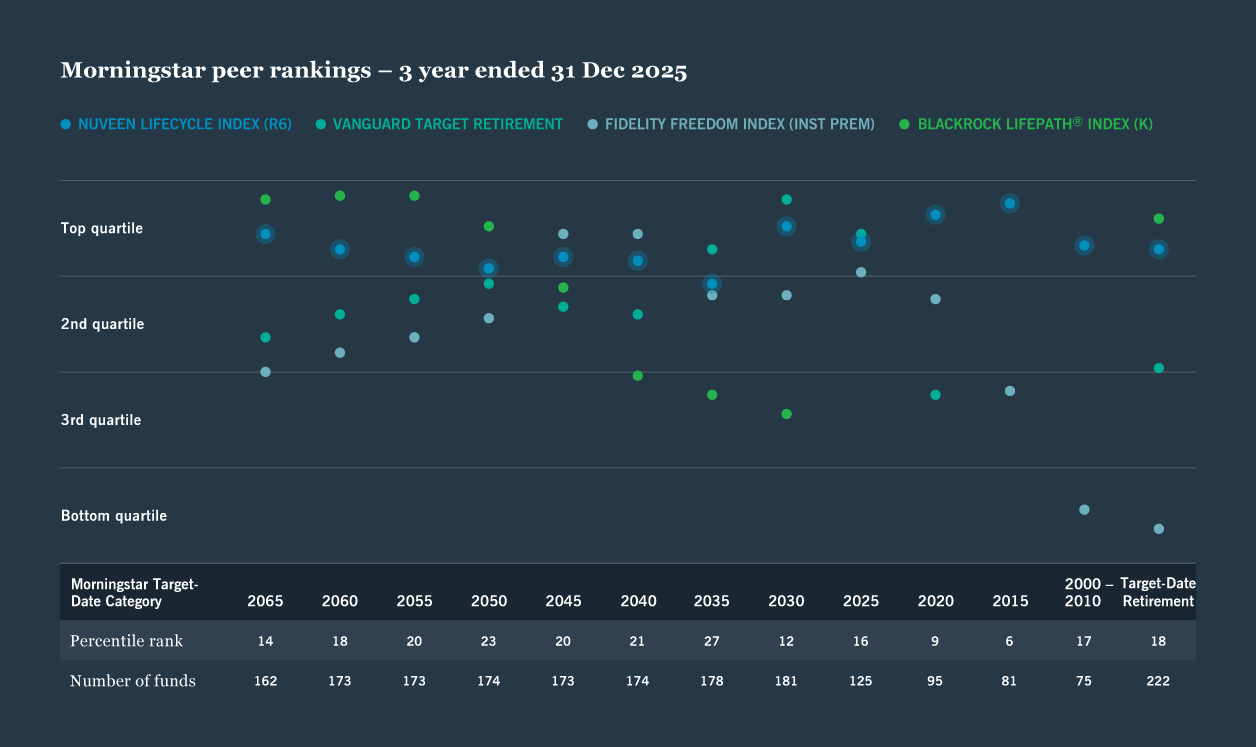1256x747 pixels.
Task: Select the Vanguard Target Retirement legend marker
Action: coord(320,124)
